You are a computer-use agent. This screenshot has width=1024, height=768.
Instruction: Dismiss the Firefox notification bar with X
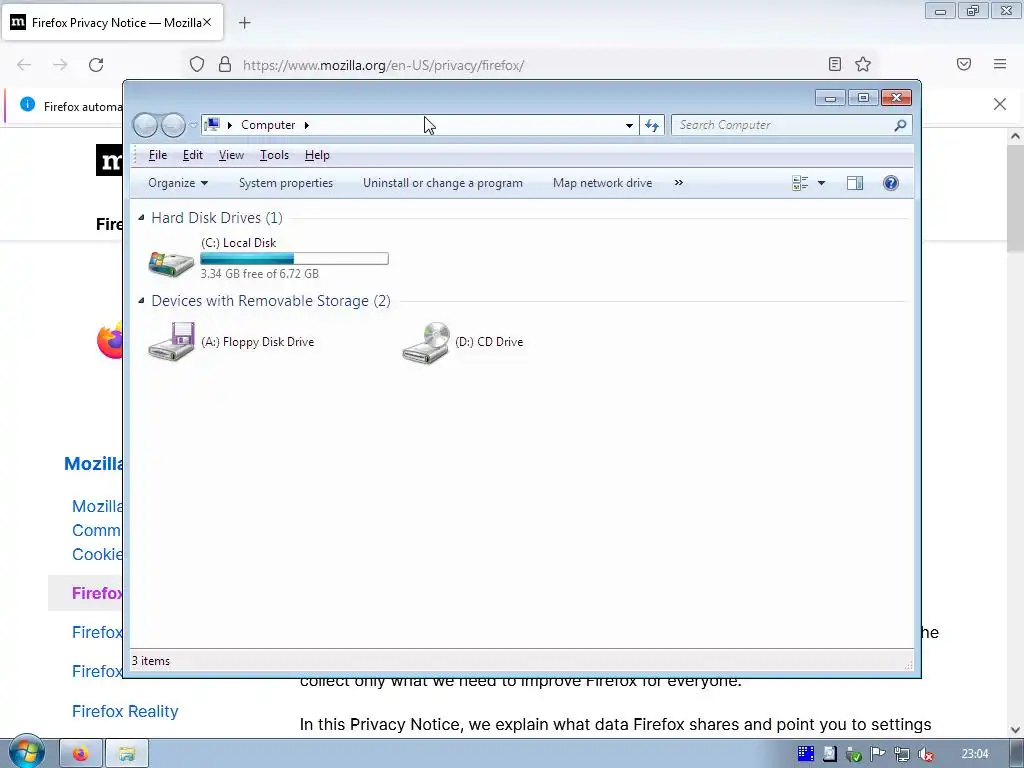click(1000, 104)
